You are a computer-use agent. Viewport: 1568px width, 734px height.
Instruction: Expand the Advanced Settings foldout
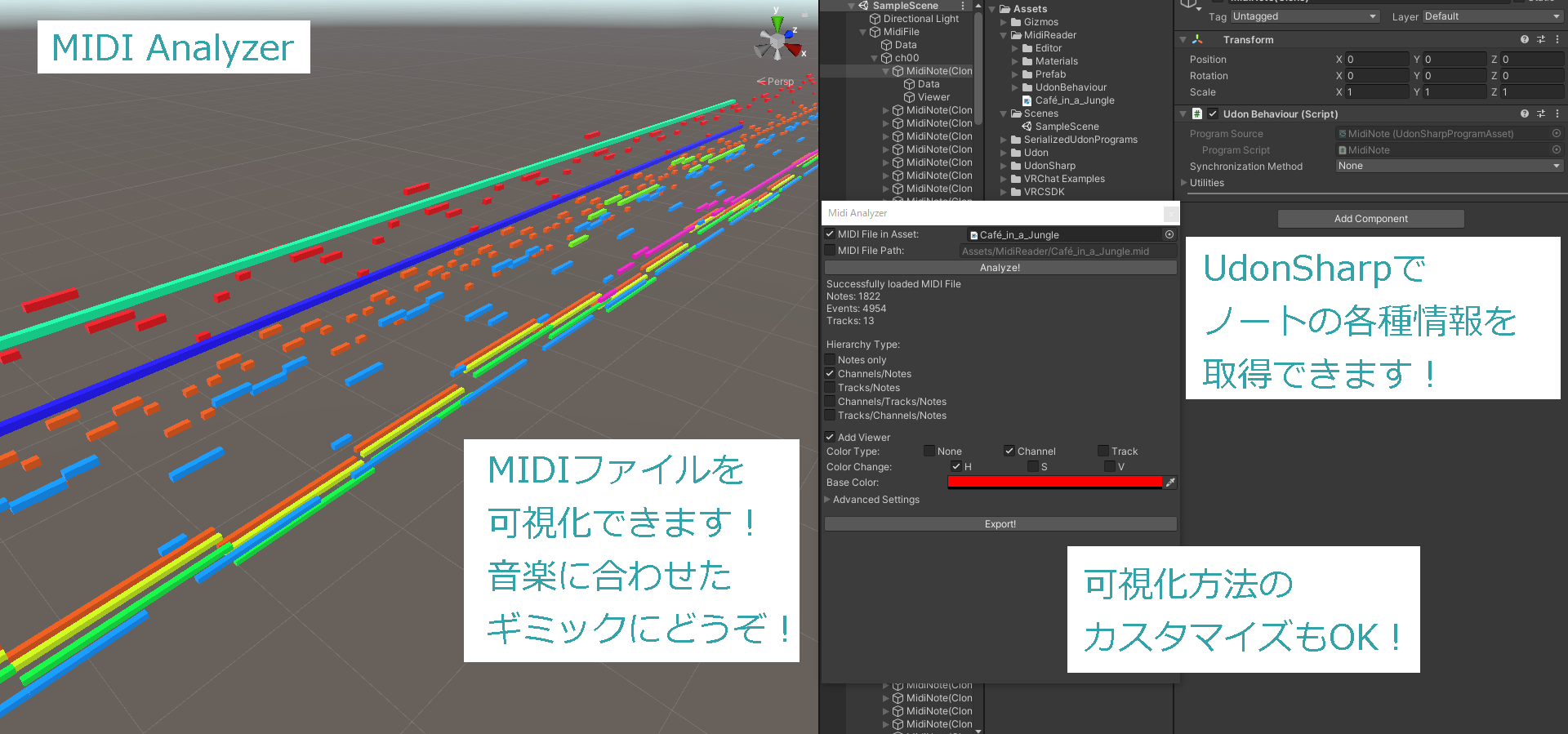872,500
